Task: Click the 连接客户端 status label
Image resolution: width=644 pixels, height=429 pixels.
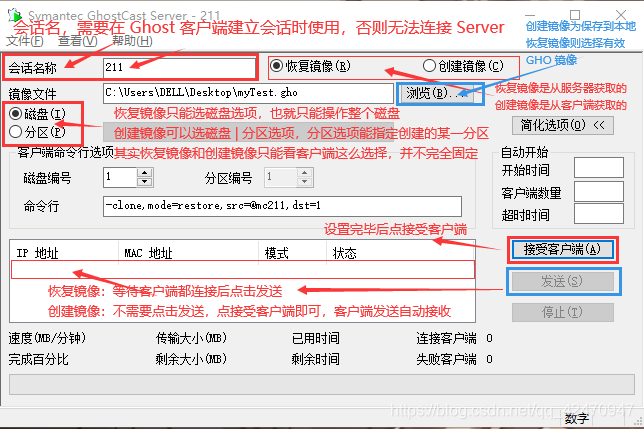Action: pyautogui.click(x=446, y=338)
